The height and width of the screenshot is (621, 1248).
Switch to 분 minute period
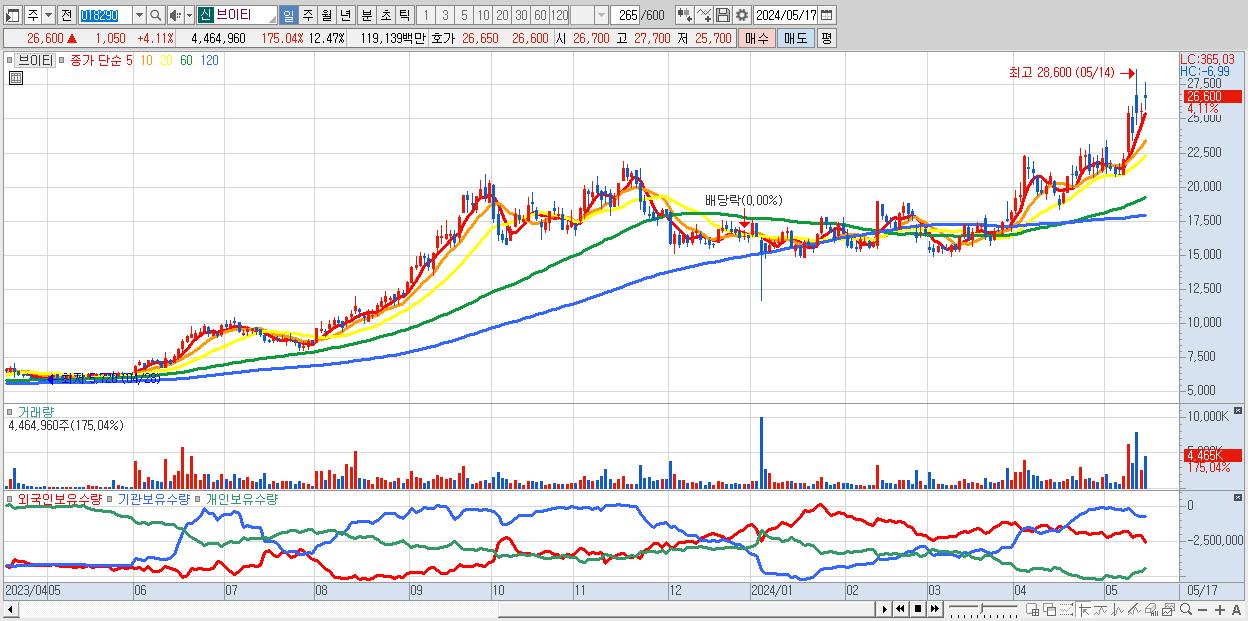pyautogui.click(x=366, y=15)
